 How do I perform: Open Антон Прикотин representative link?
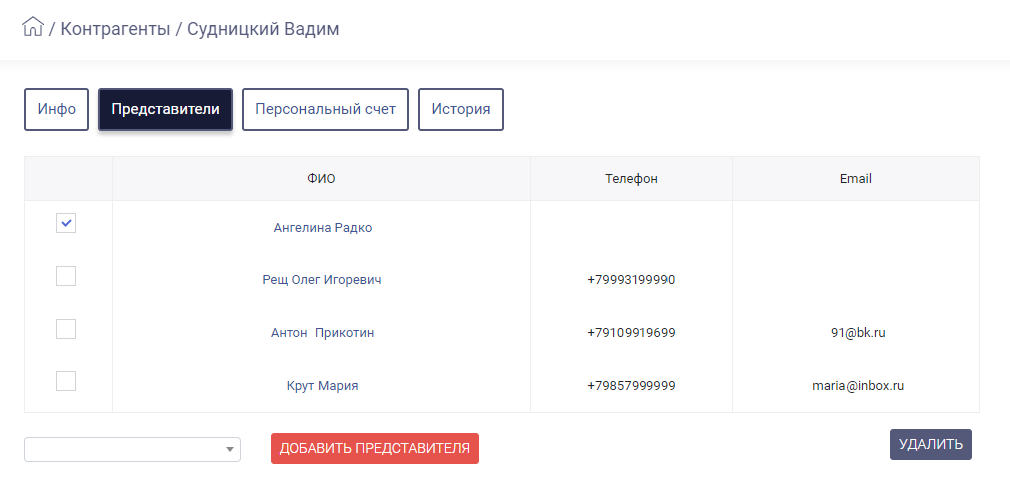323,333
